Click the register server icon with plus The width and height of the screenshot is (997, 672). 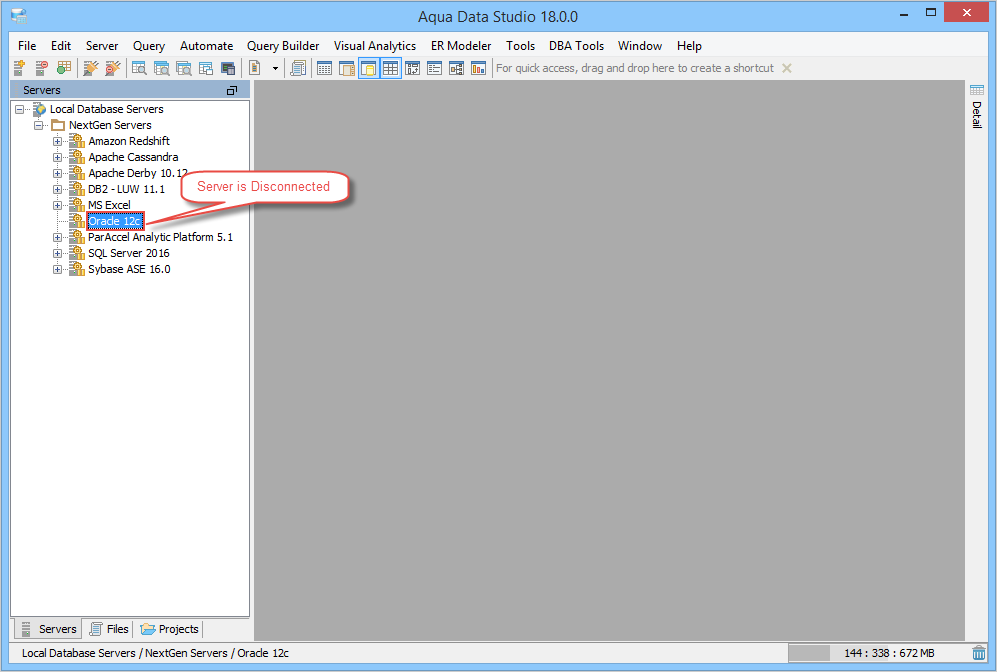click(x=20, y=68)
